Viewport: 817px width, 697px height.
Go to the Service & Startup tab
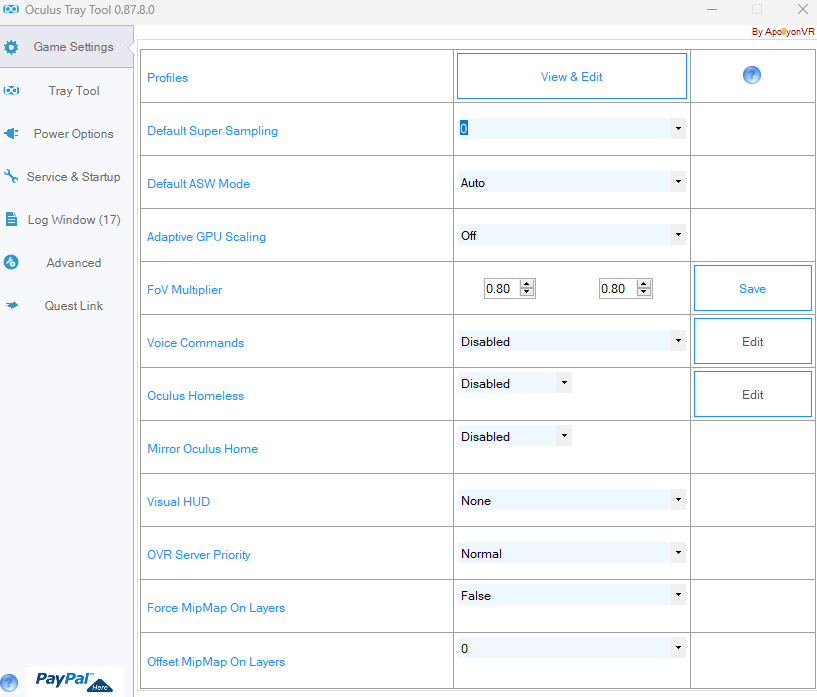pos(67,177)
